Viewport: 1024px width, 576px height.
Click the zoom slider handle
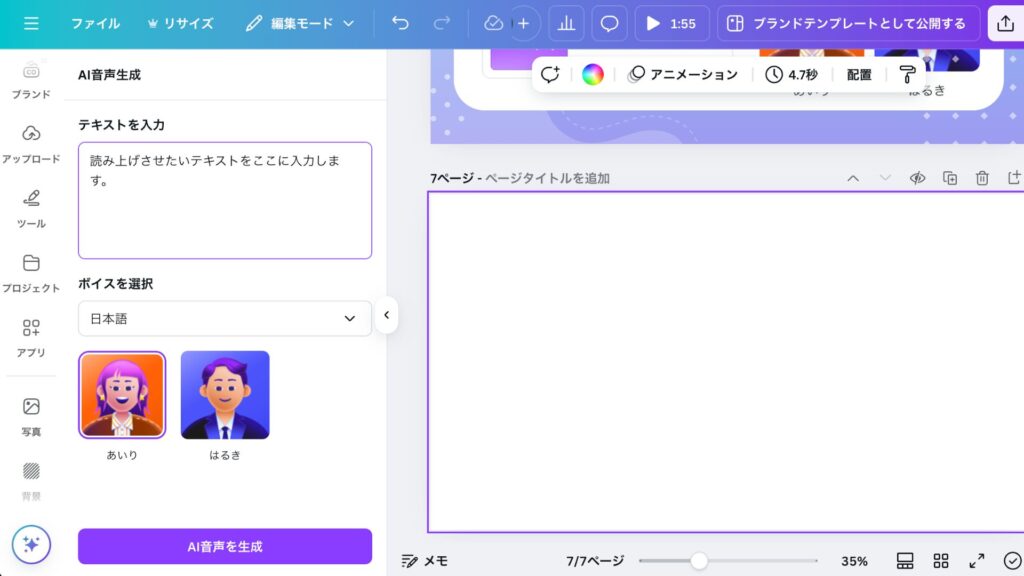699,560
